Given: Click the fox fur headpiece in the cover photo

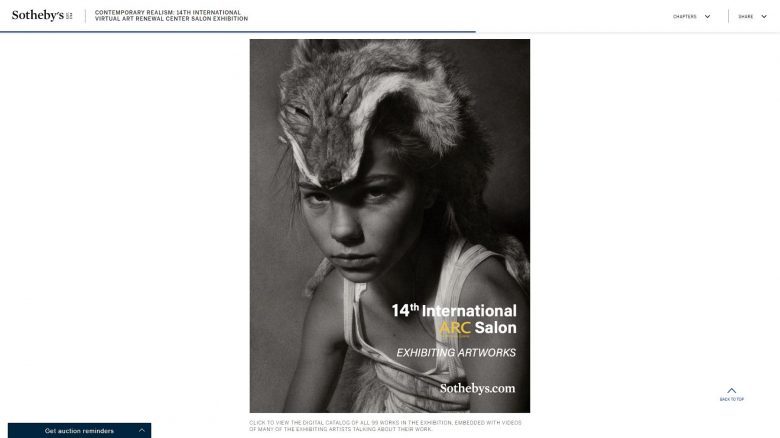Looking at the screenshot, I should click(363, 105).
